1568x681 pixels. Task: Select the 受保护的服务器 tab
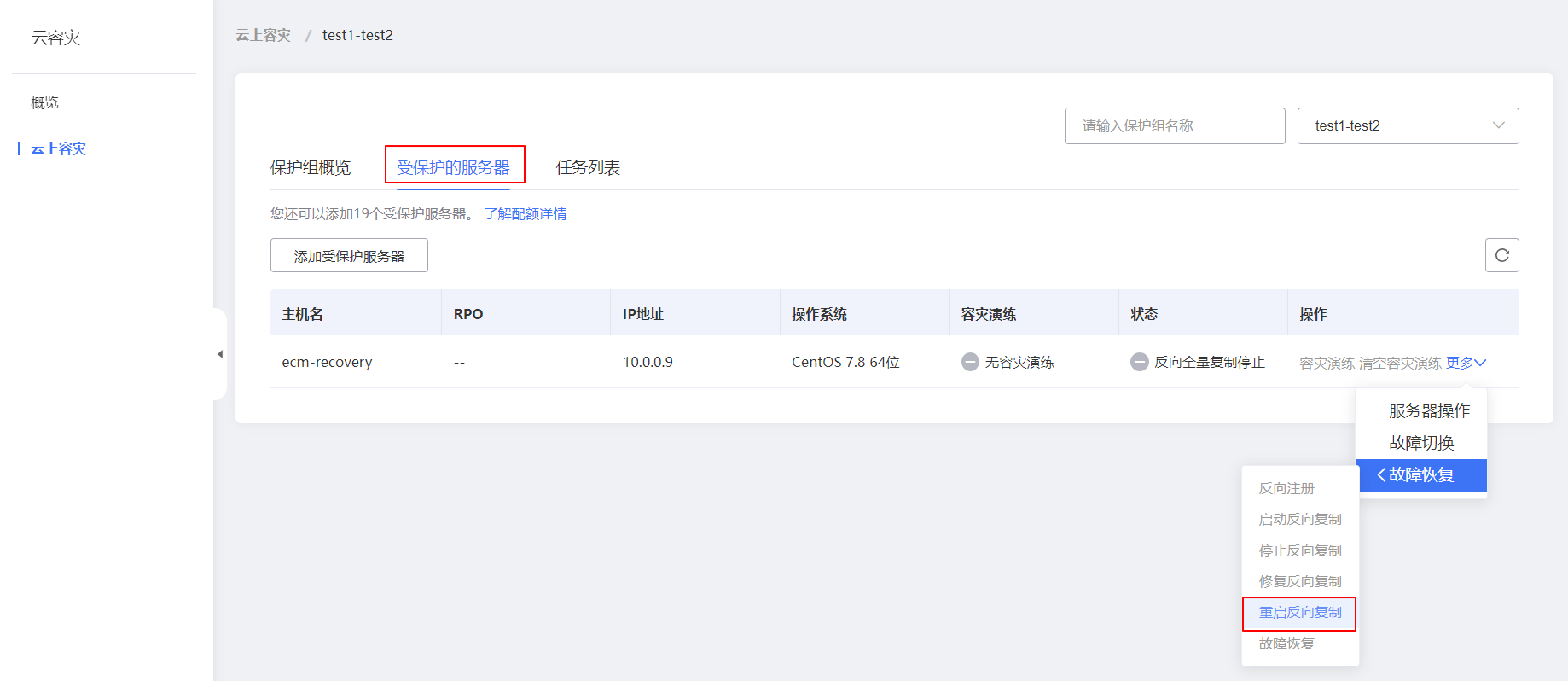pos(453,167)
